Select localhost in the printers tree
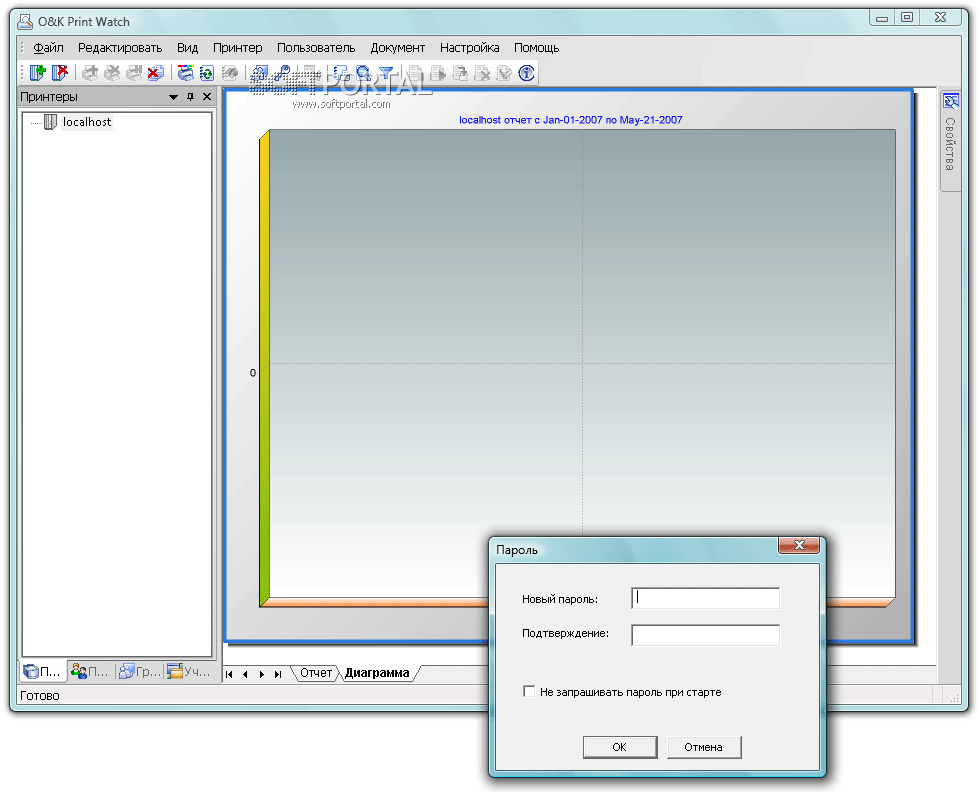 click(87, 122)
